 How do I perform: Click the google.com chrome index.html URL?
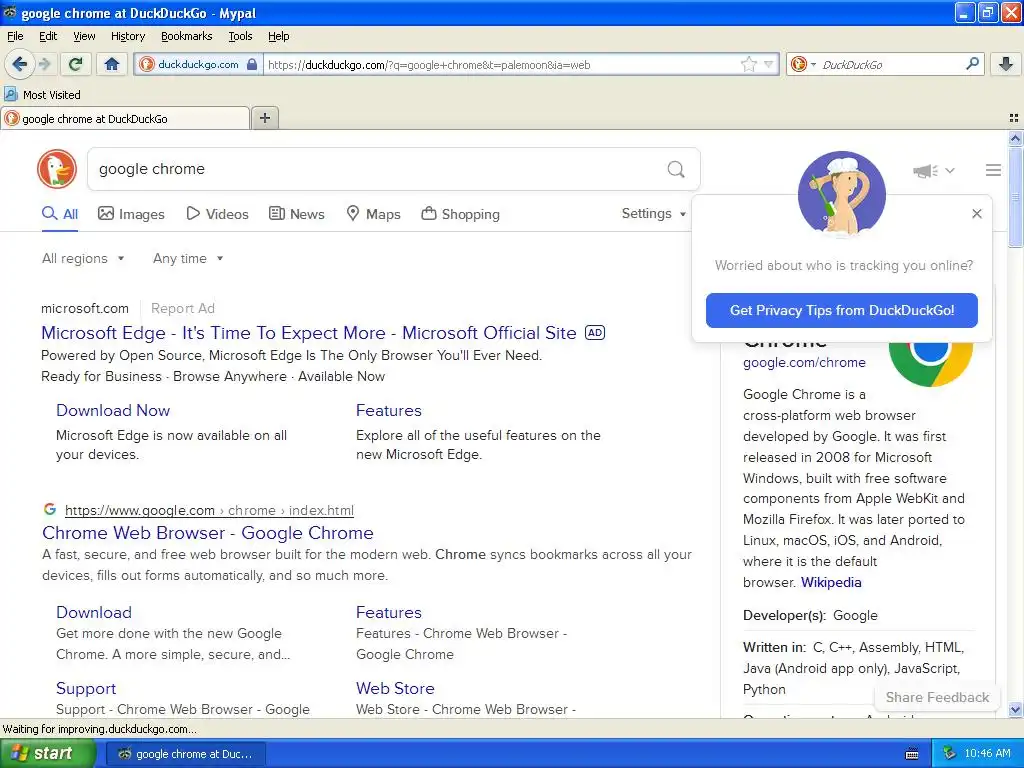click(x=209, y=510)
